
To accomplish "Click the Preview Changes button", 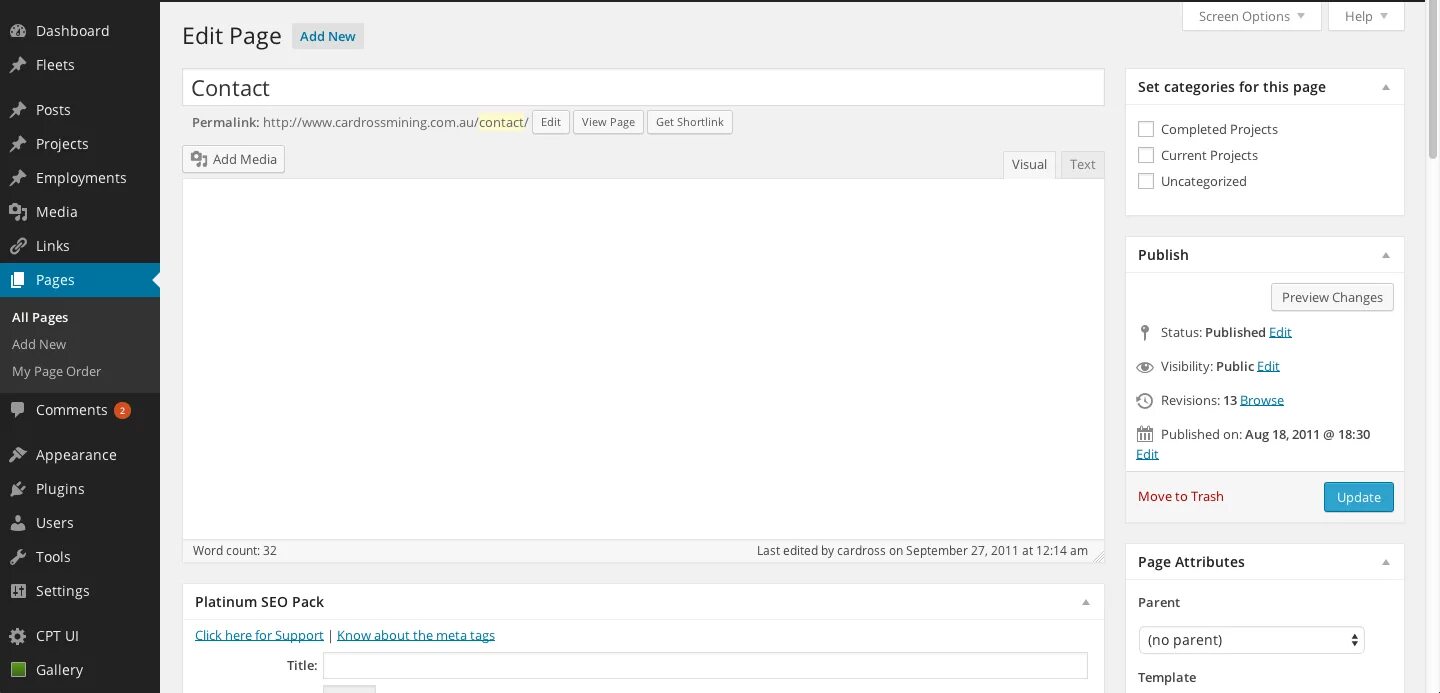I will pyautogui.click(x=1332, y=297).
